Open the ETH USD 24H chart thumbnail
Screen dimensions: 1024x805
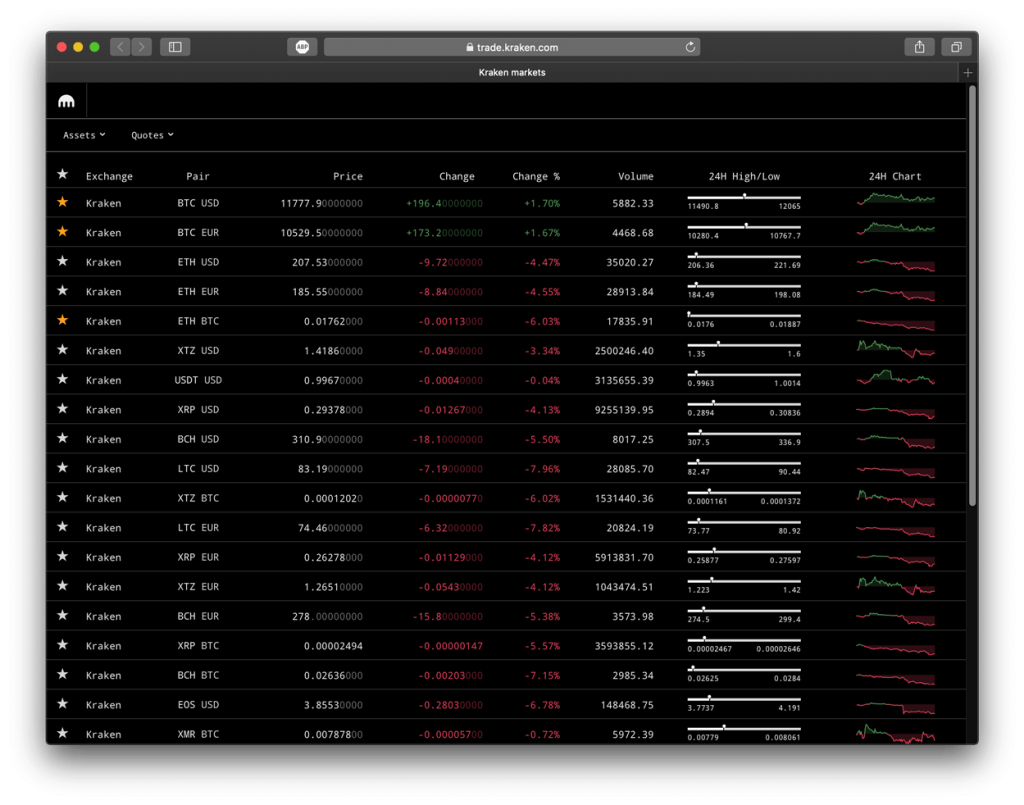coord(896,264)
